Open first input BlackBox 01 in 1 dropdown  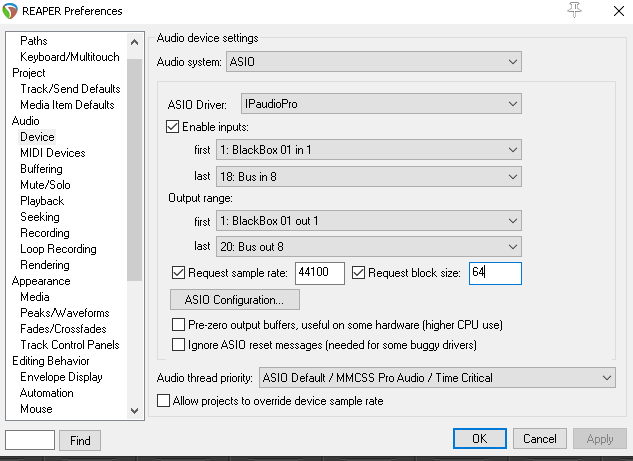click(369, 150)
